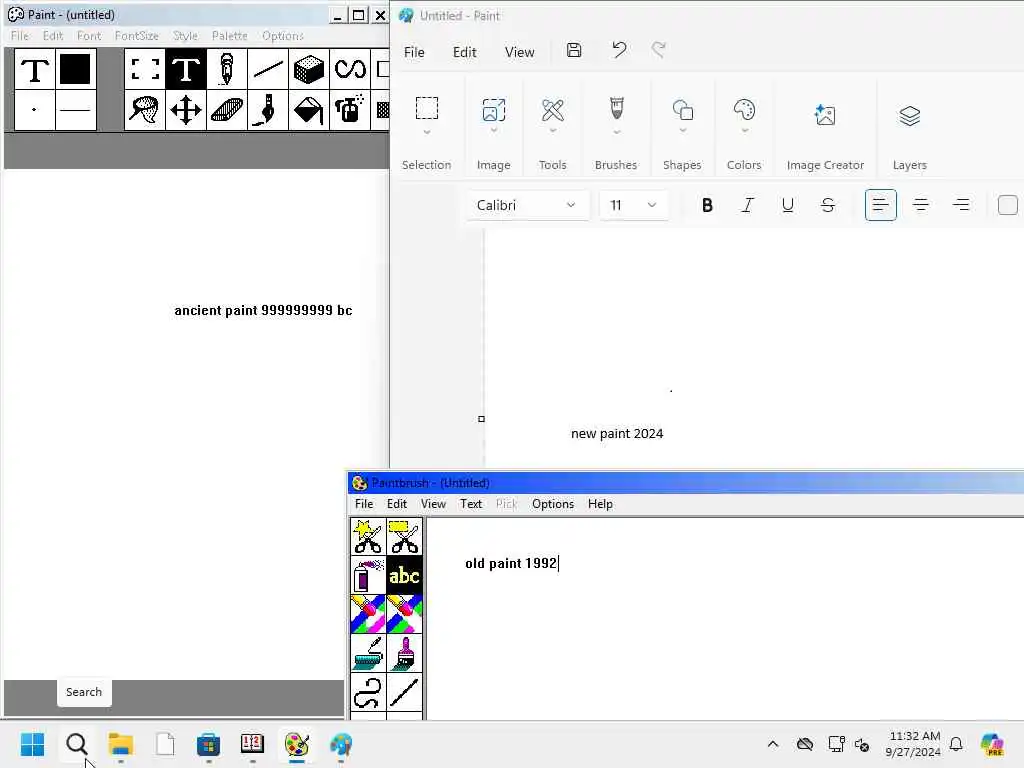Open View menu in Paintbrush window
Image resolution: width=1024 pixels, height=768 pixels.
[433, 504]
